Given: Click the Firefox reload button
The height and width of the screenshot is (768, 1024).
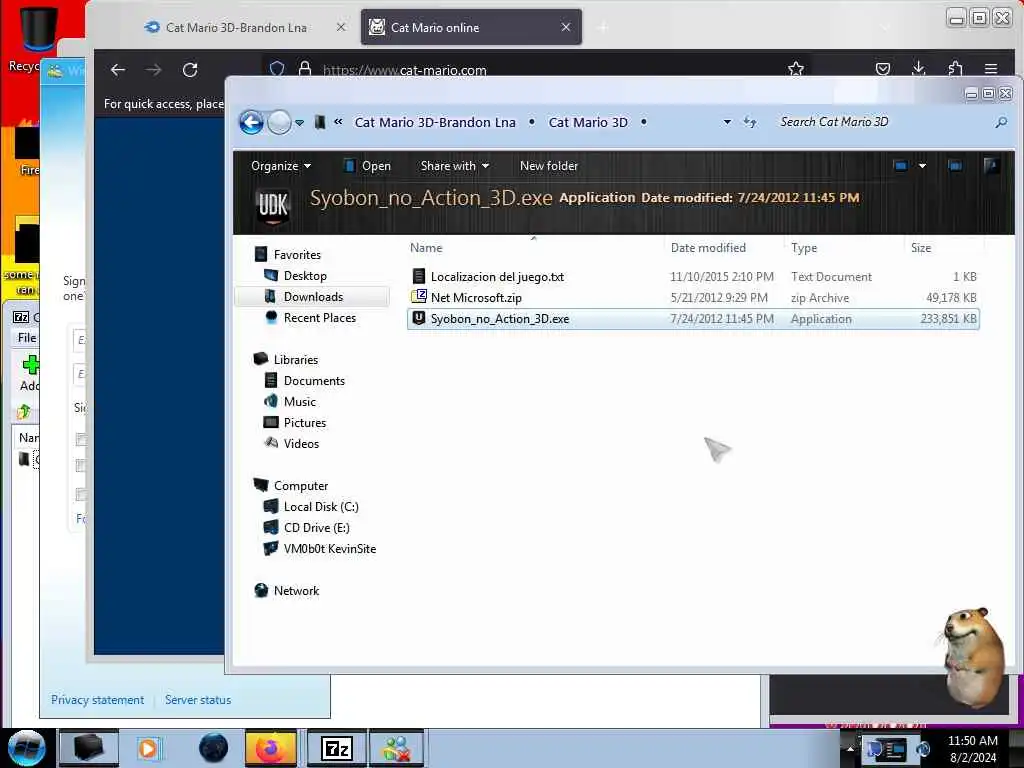Looking at the screenshot, I should coord(190,70).
